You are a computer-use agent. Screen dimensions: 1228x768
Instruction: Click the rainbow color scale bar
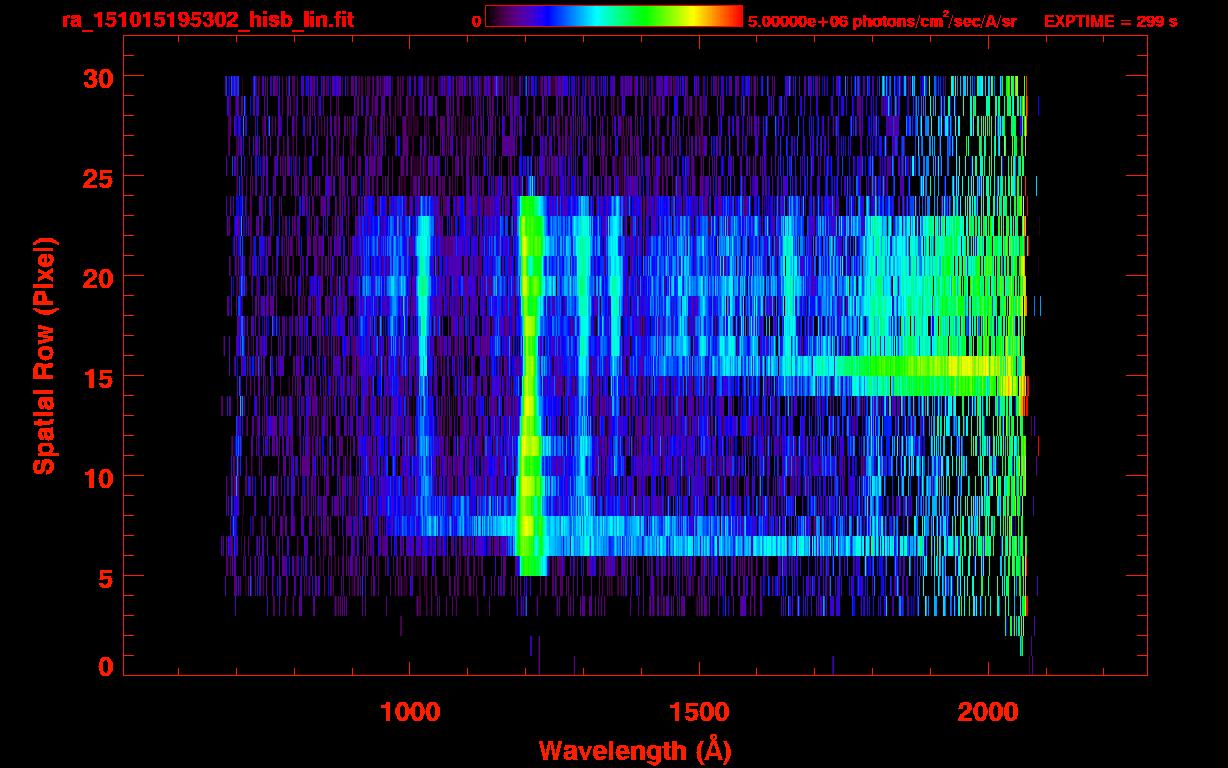[613, 17]
